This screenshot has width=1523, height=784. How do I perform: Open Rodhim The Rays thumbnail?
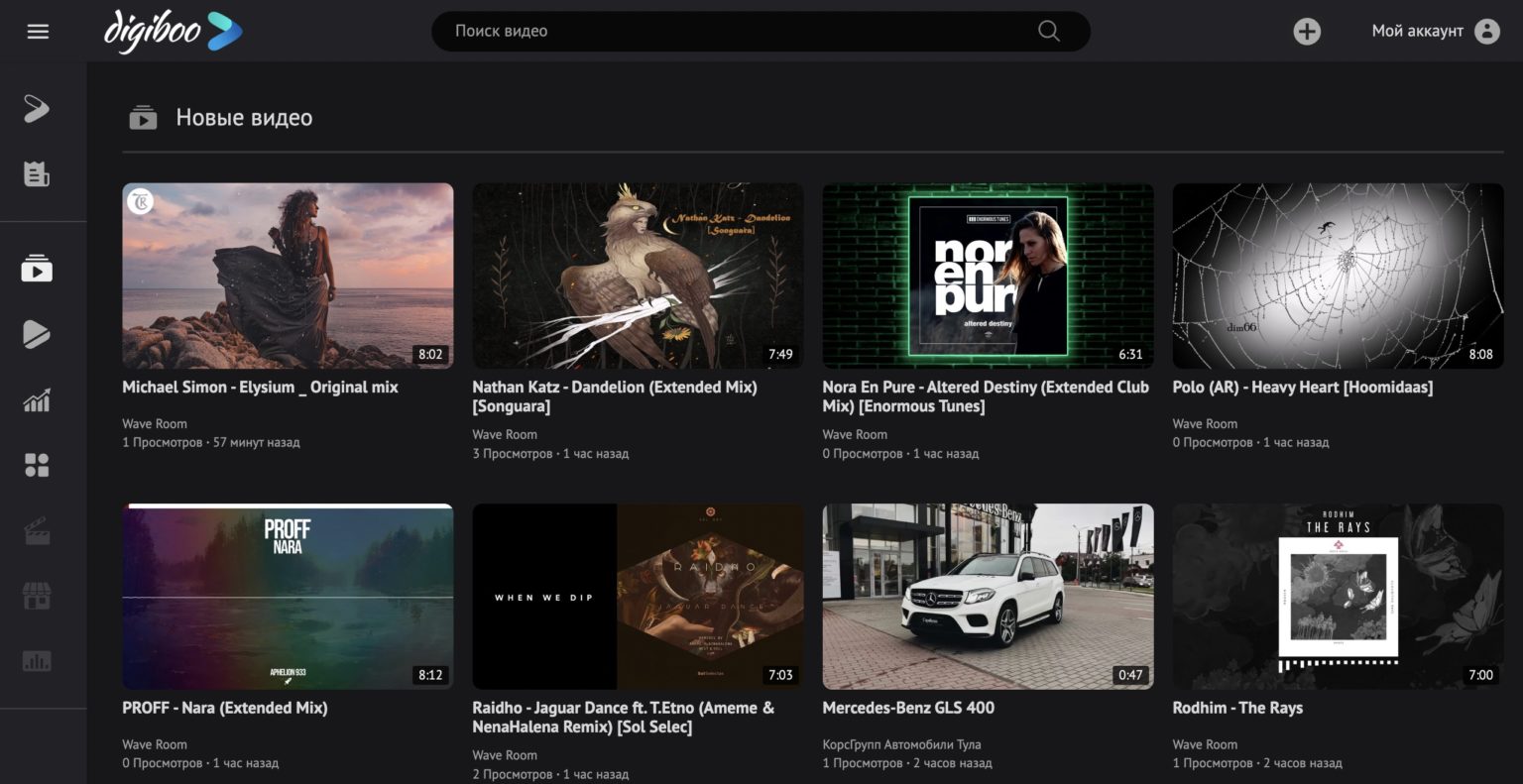[x=1339, y=597]
